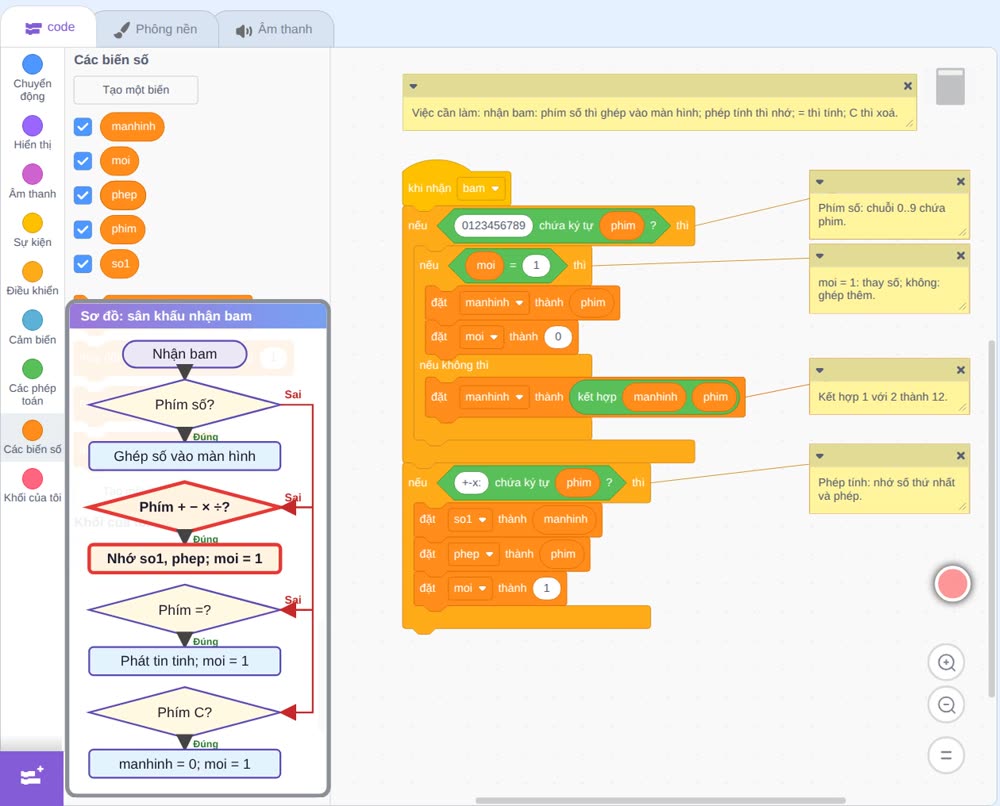Select the Sự kiện block category
This screenshot has width=1000, height=806.
pos(33,230)
